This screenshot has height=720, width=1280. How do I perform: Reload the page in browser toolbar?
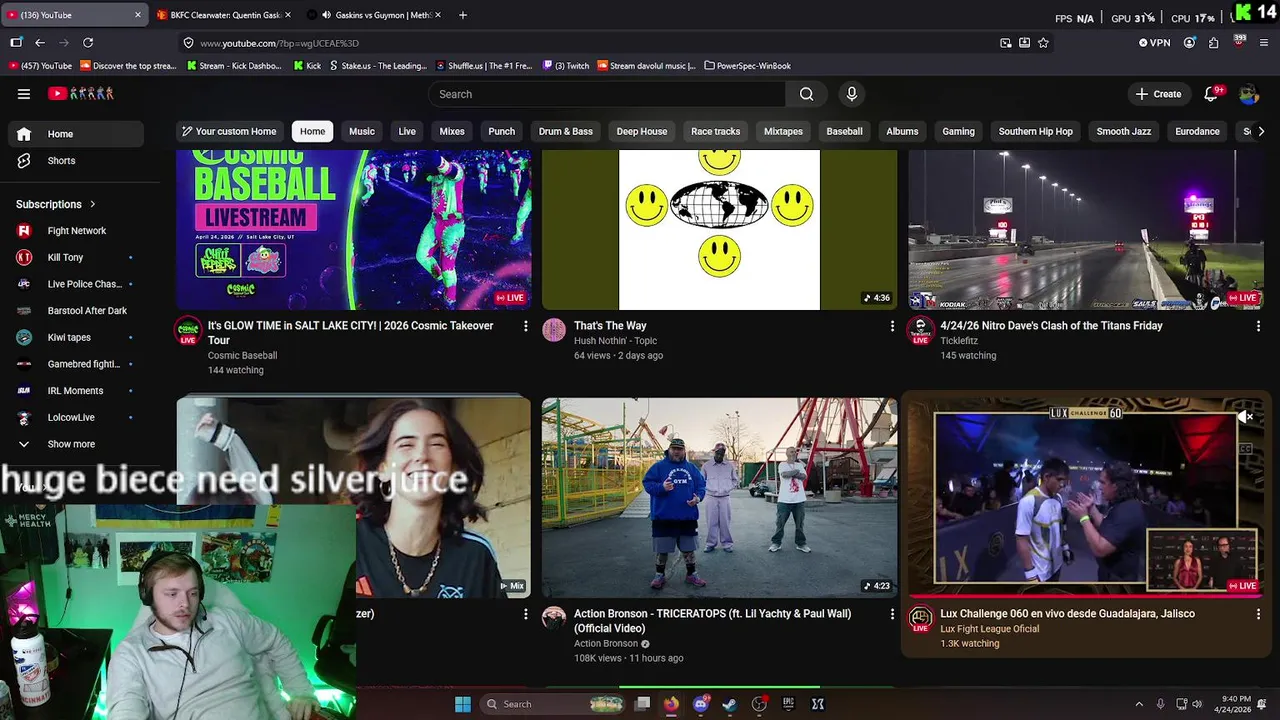(88, 42)
